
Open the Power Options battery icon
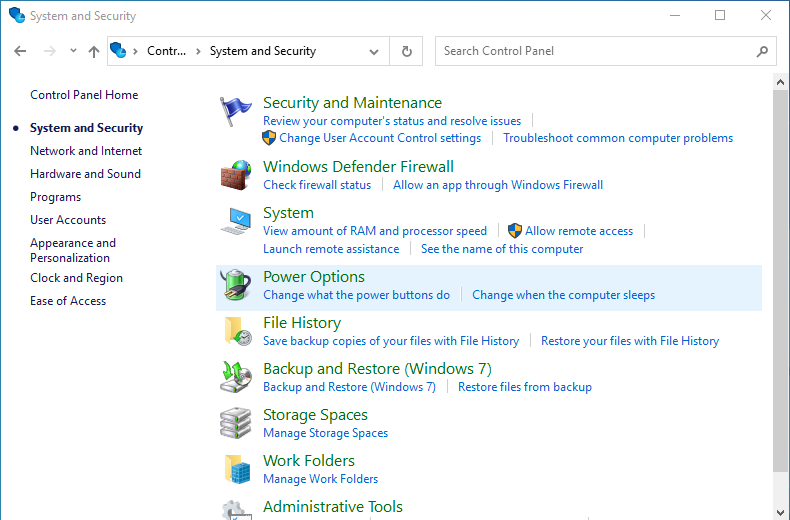[x=235, y=285]
